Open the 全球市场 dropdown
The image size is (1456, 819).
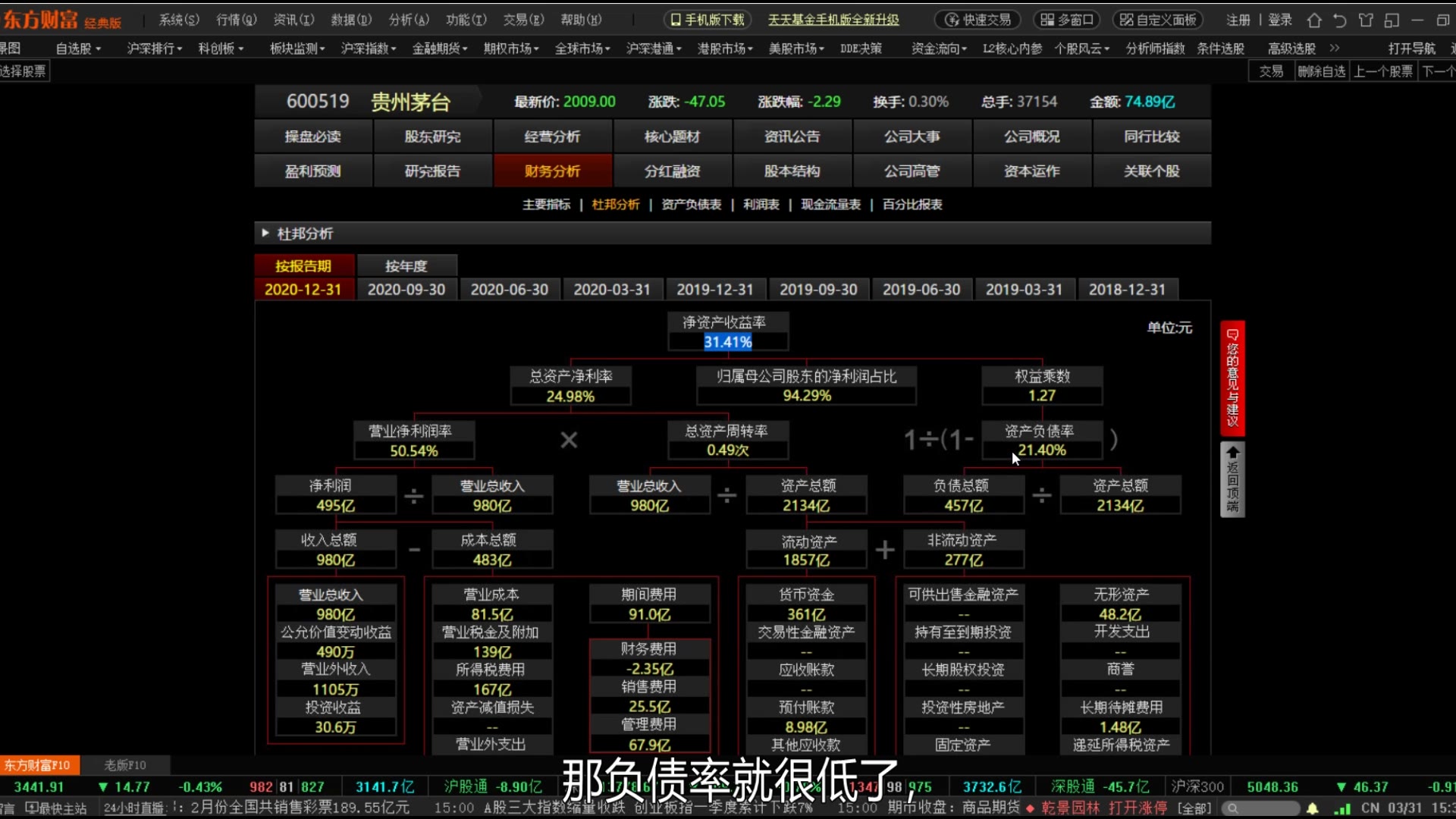[582, 49]
